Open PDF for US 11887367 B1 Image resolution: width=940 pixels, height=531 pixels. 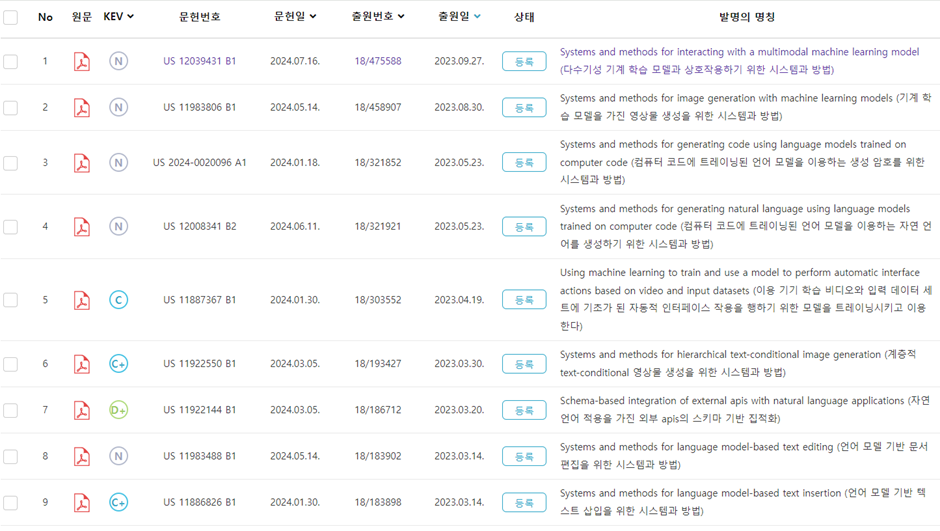coord(82,300)
